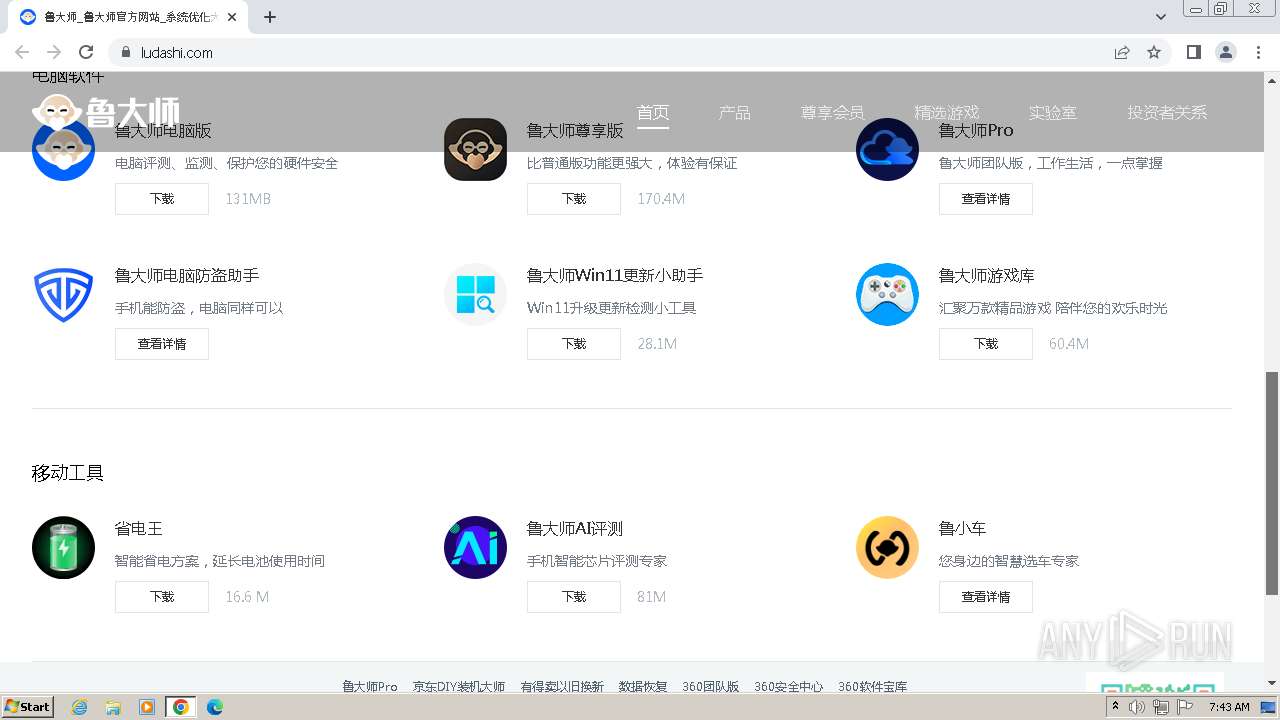Share this page via the share icon
This screenshot has height=720, width=1280.
point(1122,52)
